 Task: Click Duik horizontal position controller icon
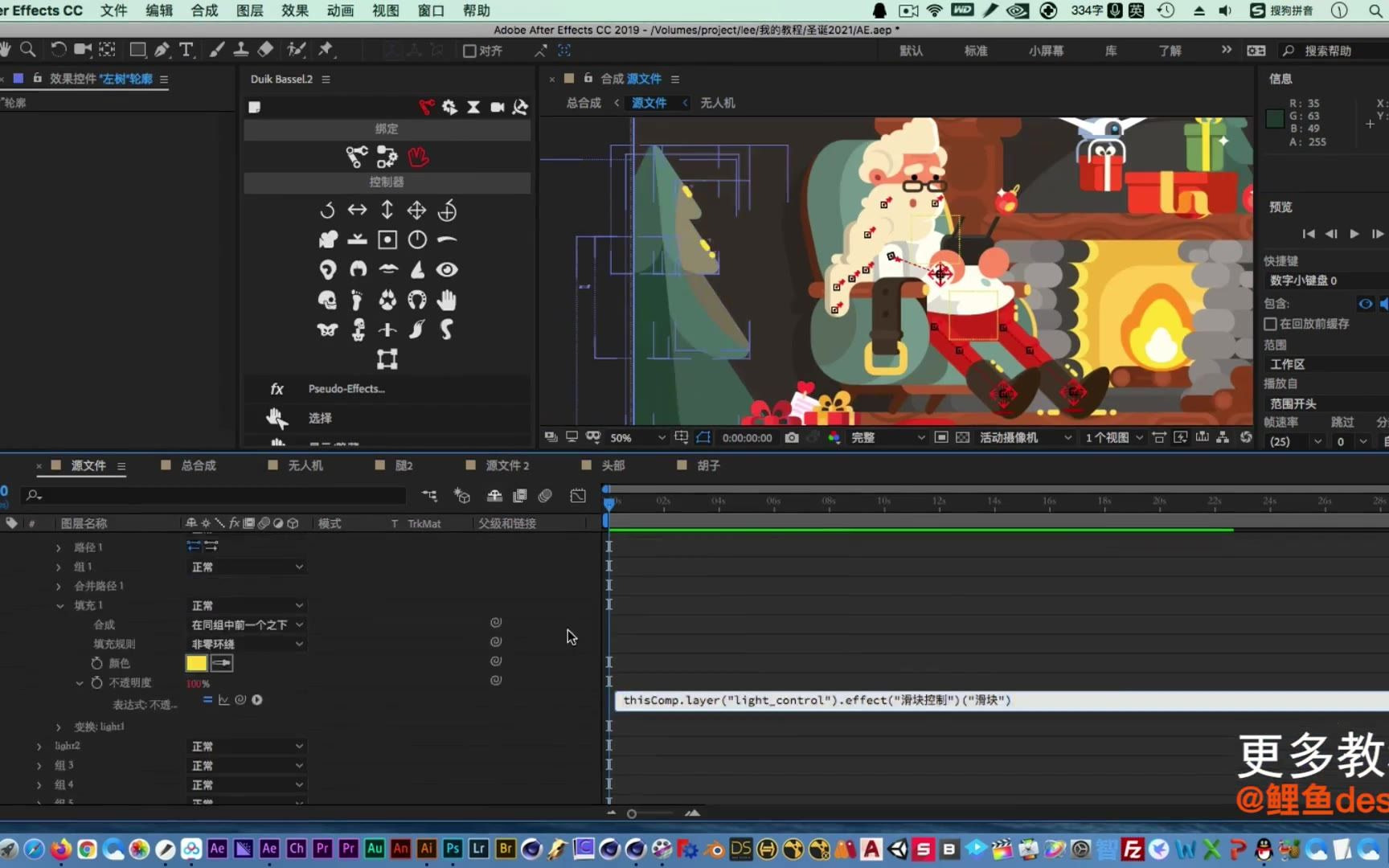(357, 211)
